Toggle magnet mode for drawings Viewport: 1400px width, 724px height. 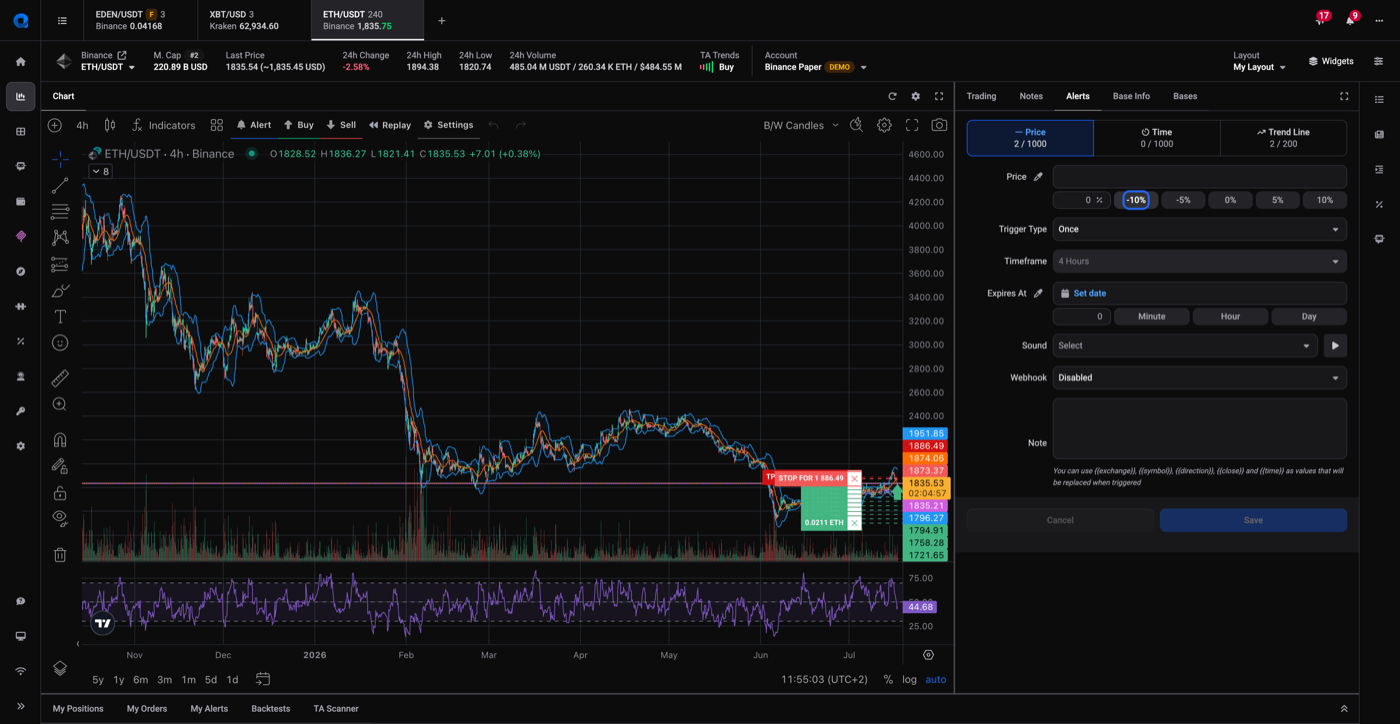(x=60, y=440)
